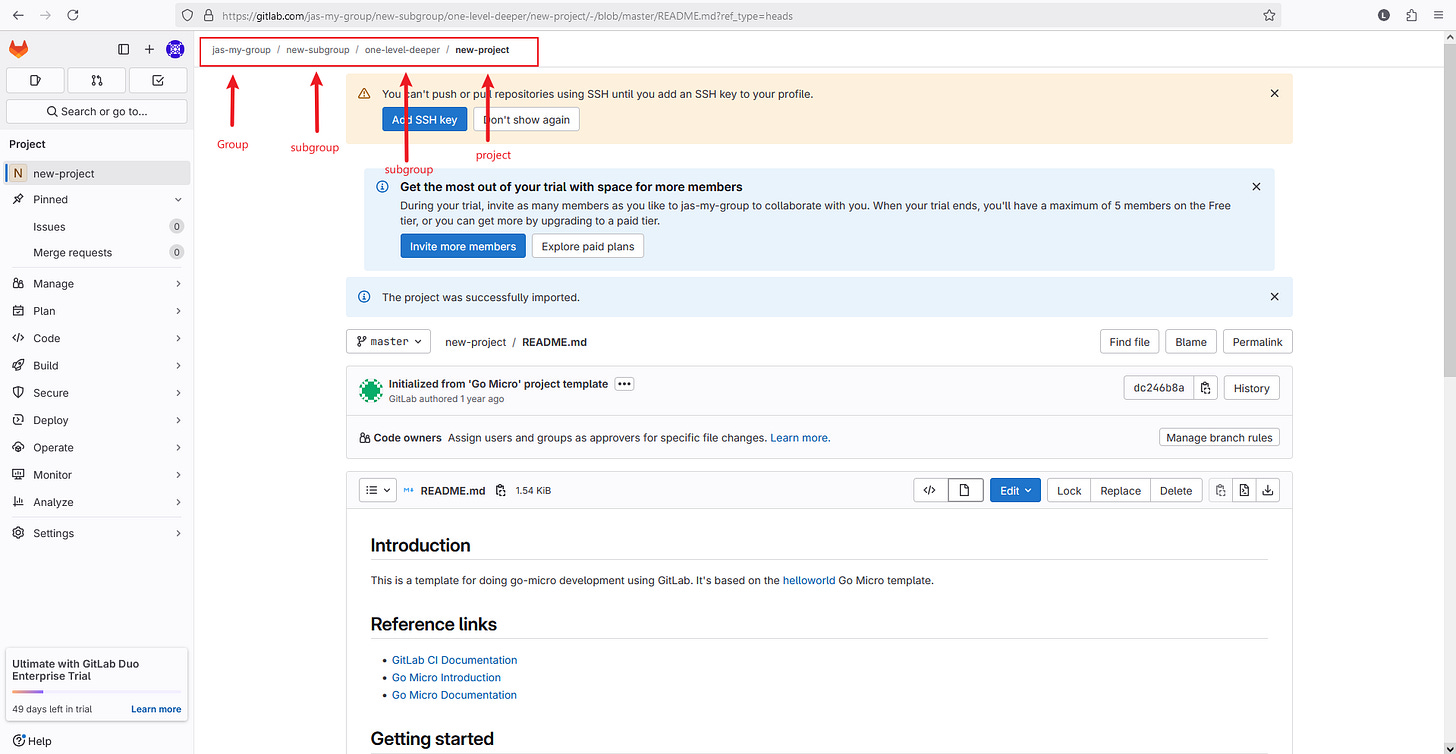This screenshot has width=1456, height=754.
Task: Open jas-my-group breadcrumb link
Action: click(x=241, y=49)
